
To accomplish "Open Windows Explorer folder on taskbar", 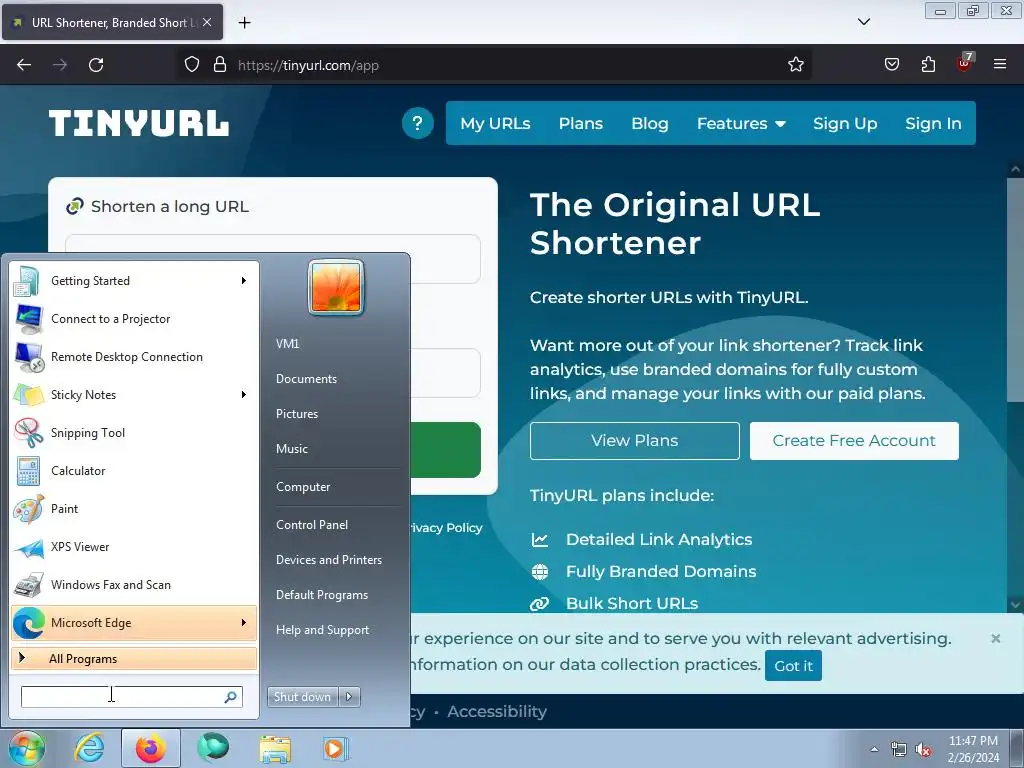I will [x=275, y=748].
